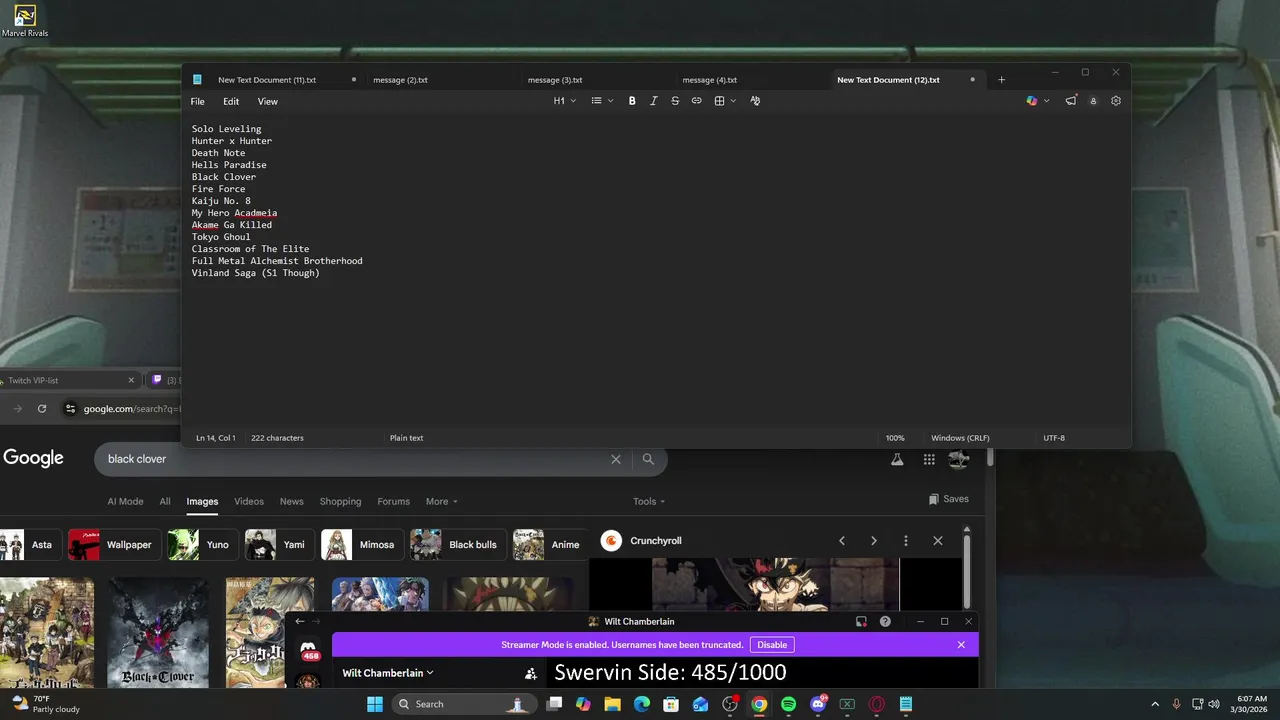Image resolution: width=1280 pixels, height=720 pixels.
Task: Insert a link using the Notepad toolbar
Action: click(697, 101)
